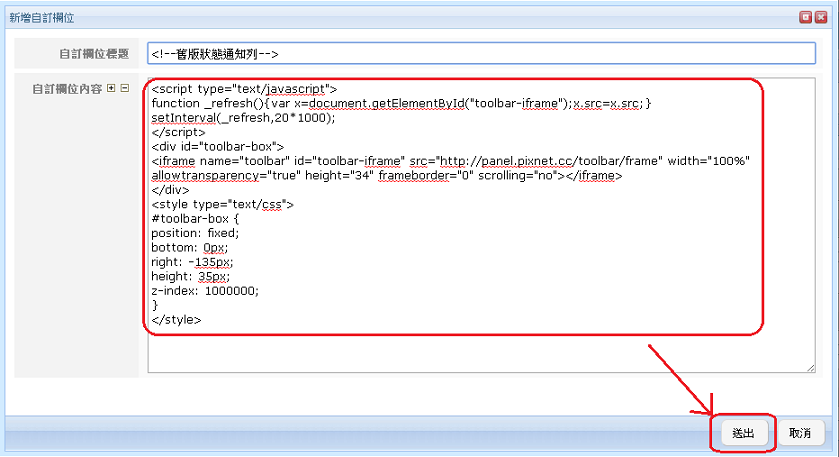Click the closing '</script>' line
The width and height of the screenshot is (839, 457).
tap(178, 132)
